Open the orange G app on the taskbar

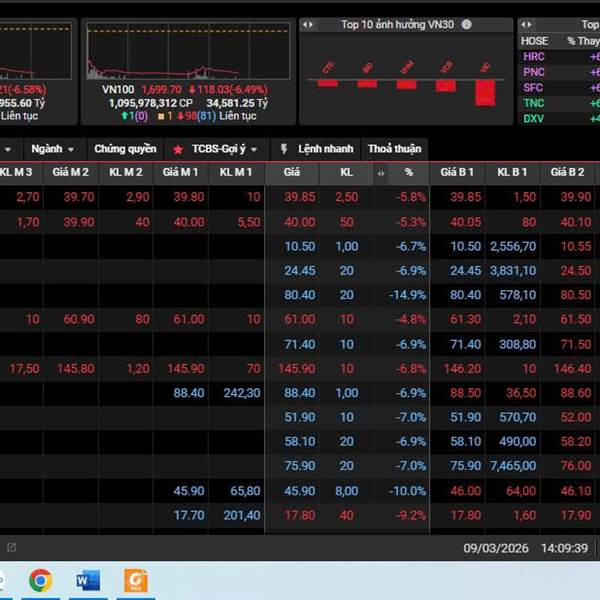coord(136,580)
